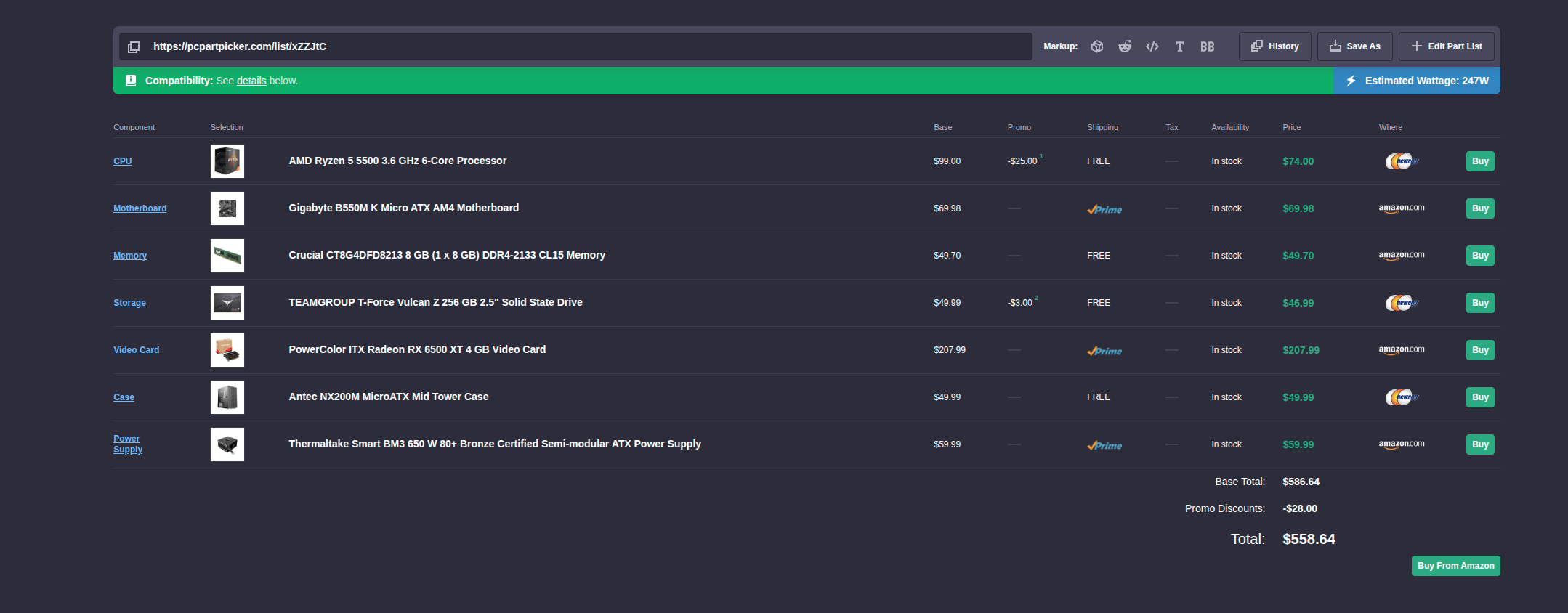Screen dimensions: 1568x613
Task: Open the AMD Ryzen 5 5500 product name
Action: (397, 161)
